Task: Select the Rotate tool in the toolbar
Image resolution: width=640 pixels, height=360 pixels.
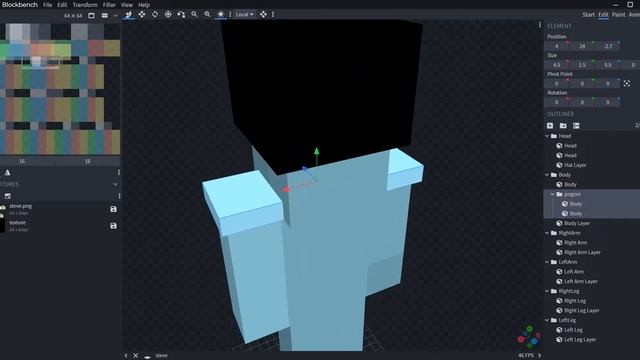Action: [x=155, y=14]
